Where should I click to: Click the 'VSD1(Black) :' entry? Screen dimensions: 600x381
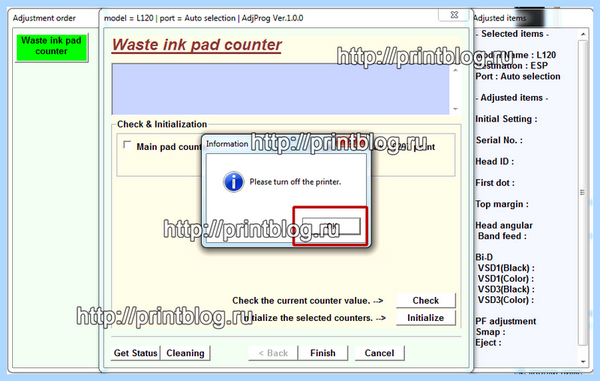pyautogui.click(x=506, y=268)
